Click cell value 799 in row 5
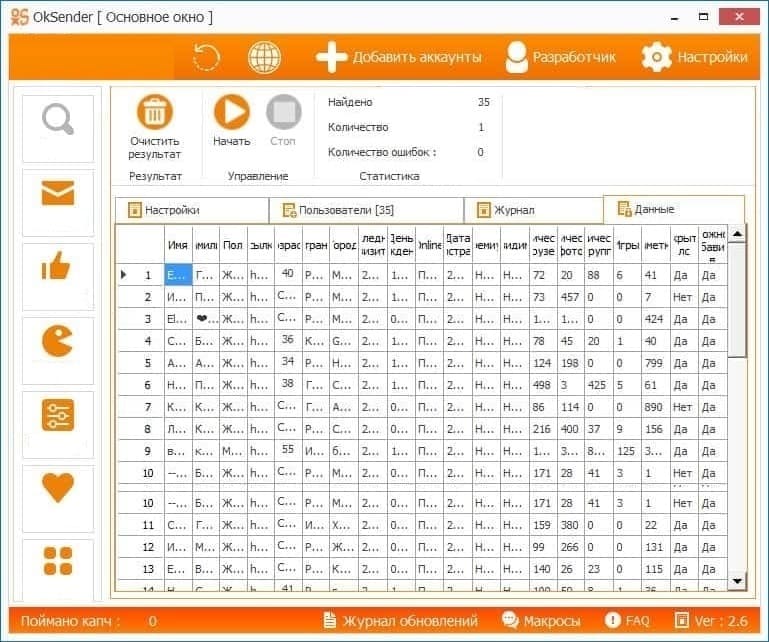This screenshot has height=642, width=769. click(654, 363)
